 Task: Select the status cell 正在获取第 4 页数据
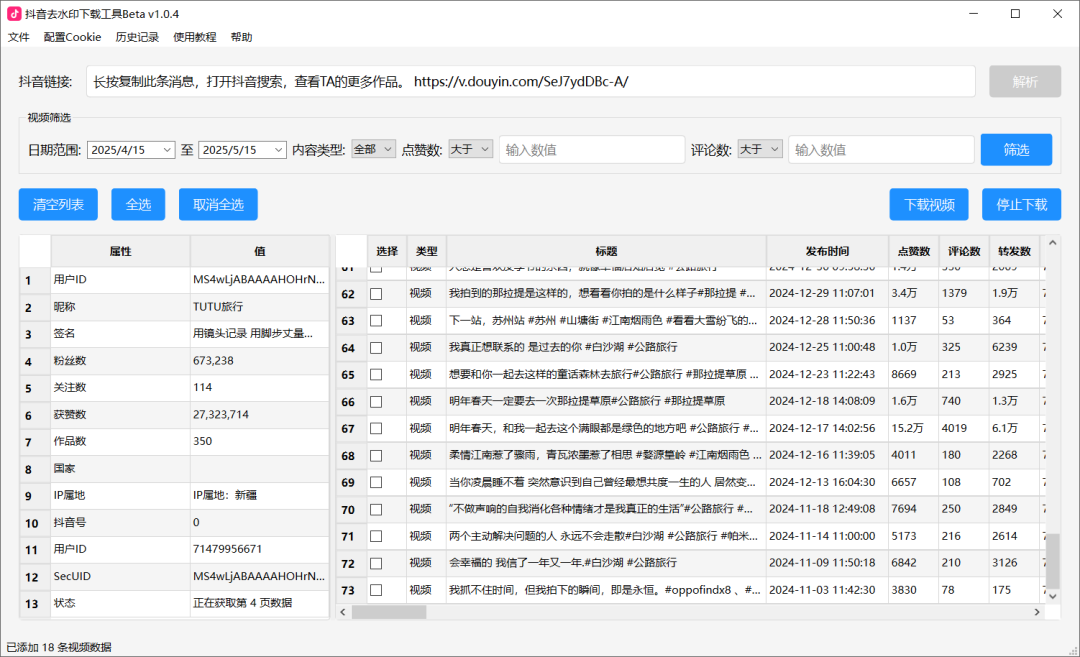[x=260, y=603]
